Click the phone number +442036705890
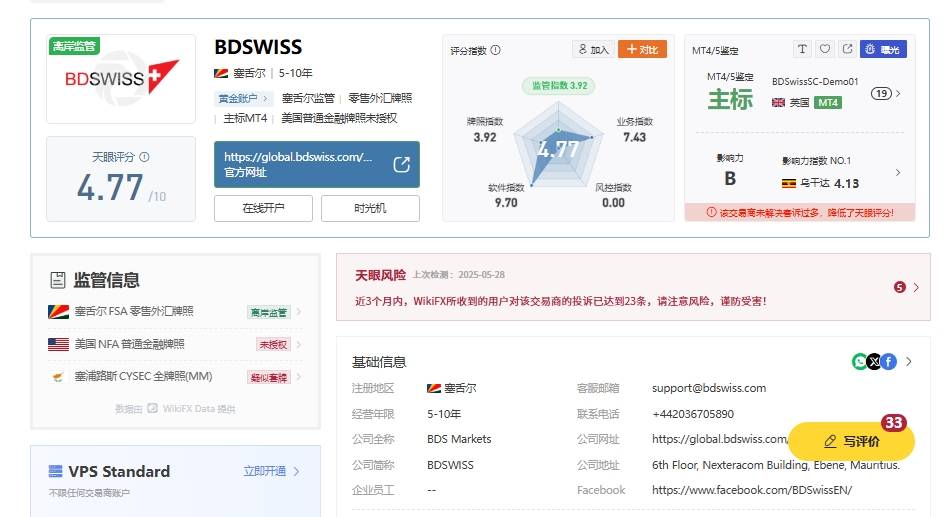Screen dimensions: 947x517 click(693, 414)
